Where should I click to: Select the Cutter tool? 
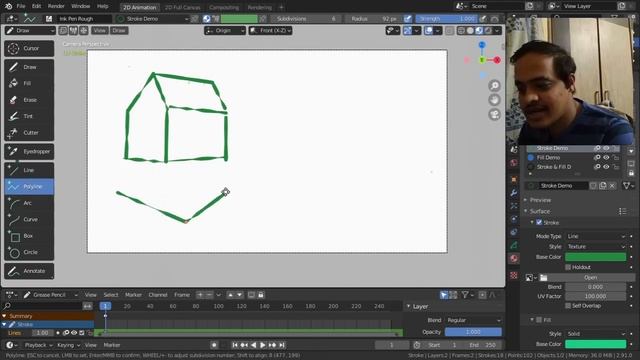pos(29,133)
